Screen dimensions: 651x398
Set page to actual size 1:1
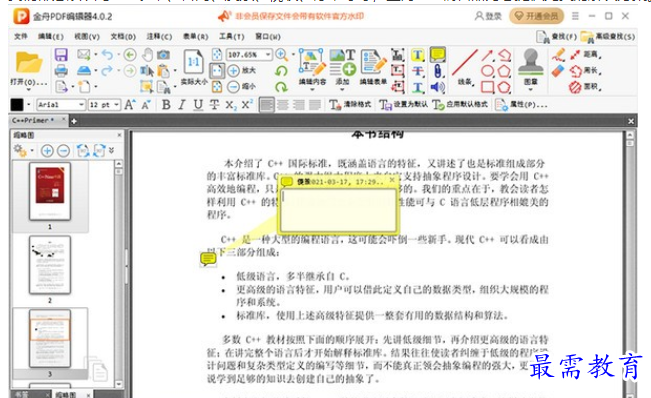(x=193, y=62)
